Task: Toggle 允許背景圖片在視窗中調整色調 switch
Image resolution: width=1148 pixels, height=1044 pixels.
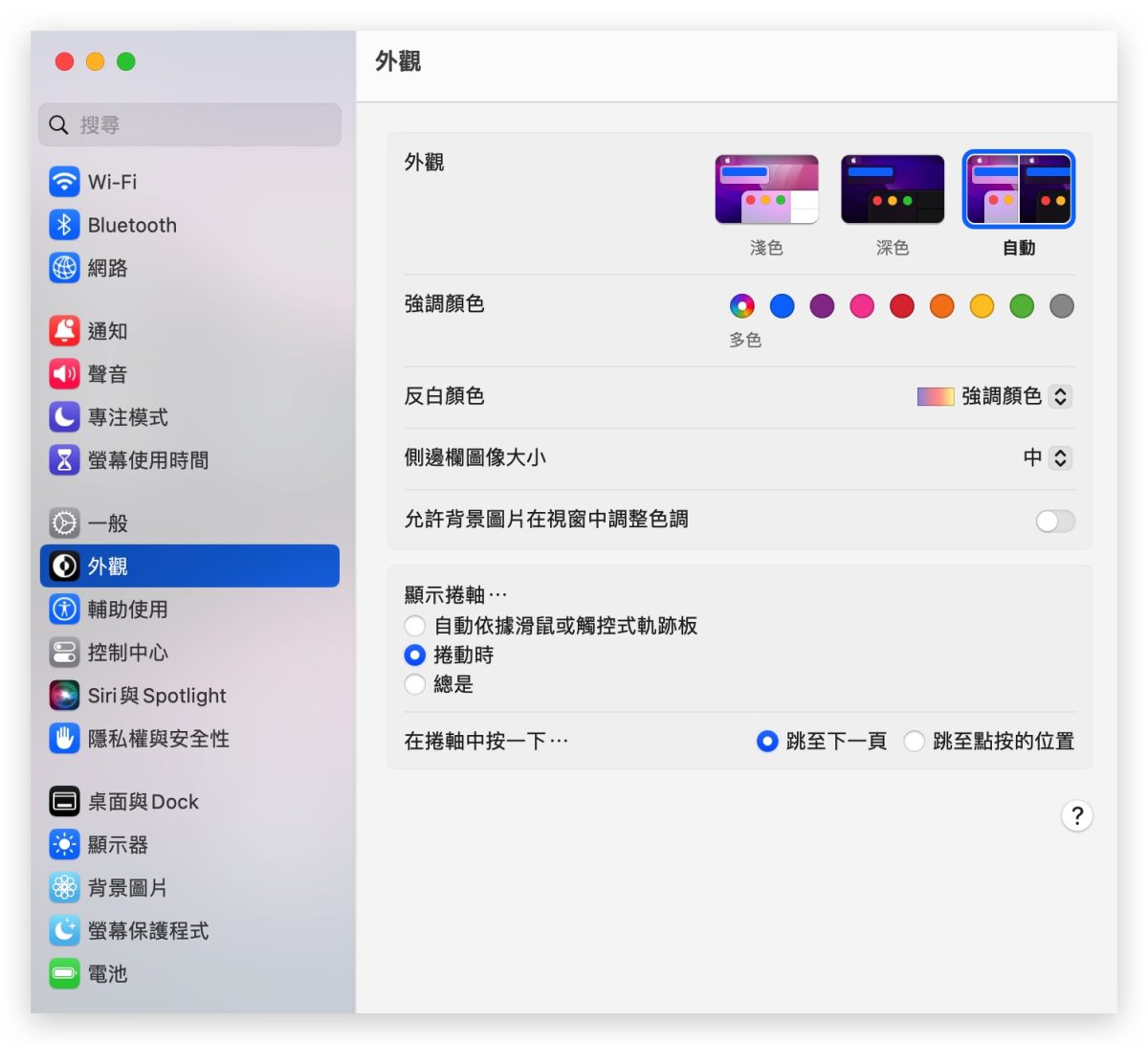Action: (x=1055, y=521)
